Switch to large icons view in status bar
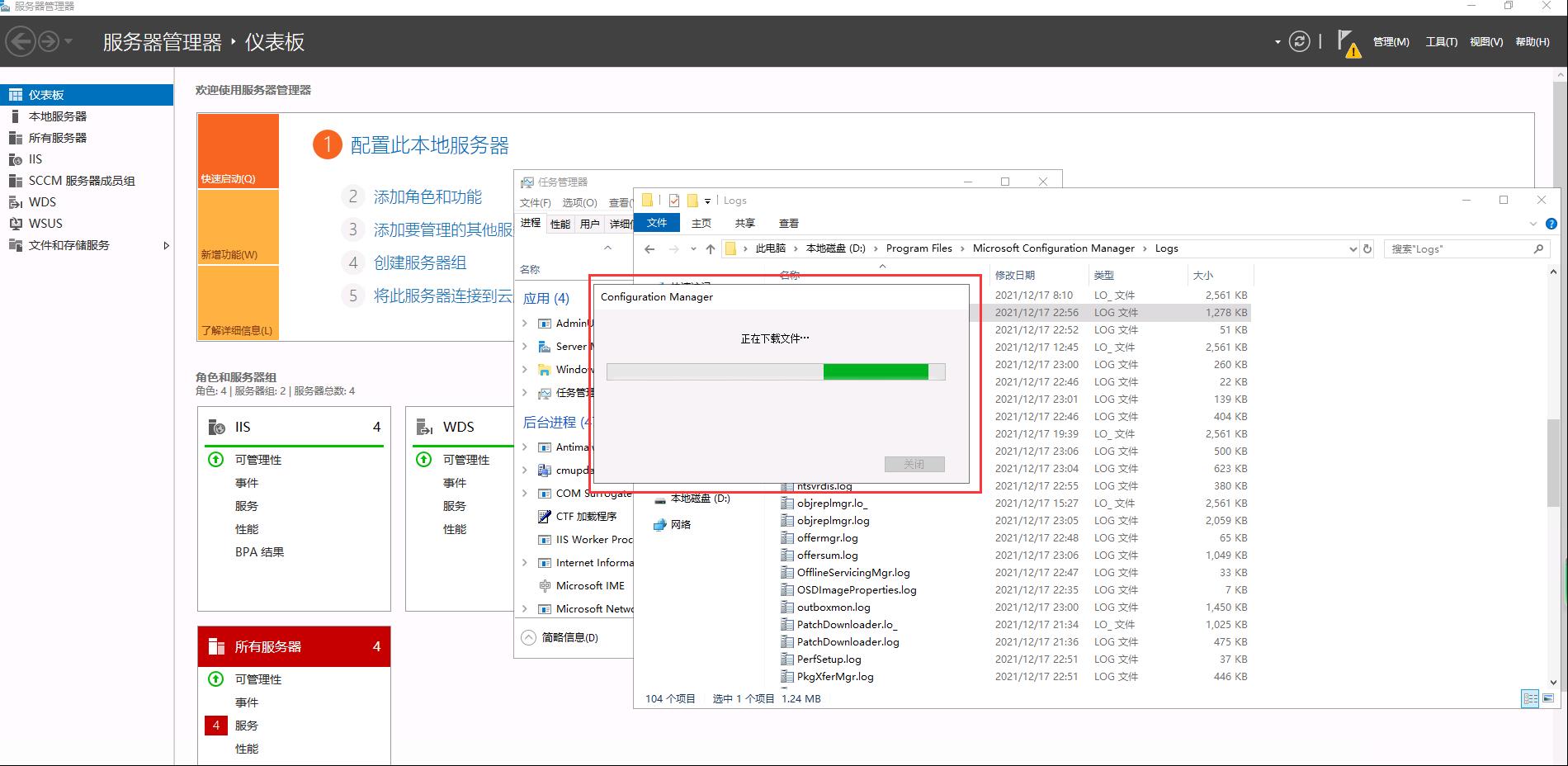Viewport: 1568px width, 766px height. click(1547, 699)
